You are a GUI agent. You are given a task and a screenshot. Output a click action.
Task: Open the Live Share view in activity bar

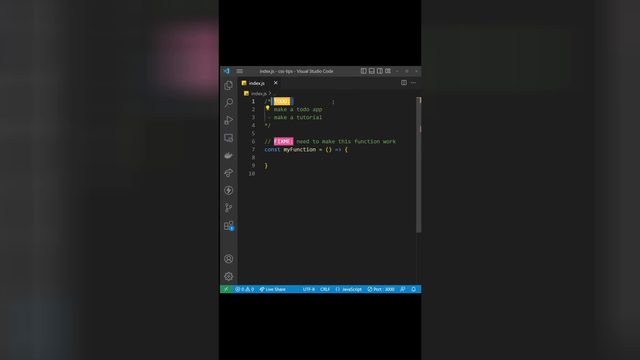(x=229, y=173)
